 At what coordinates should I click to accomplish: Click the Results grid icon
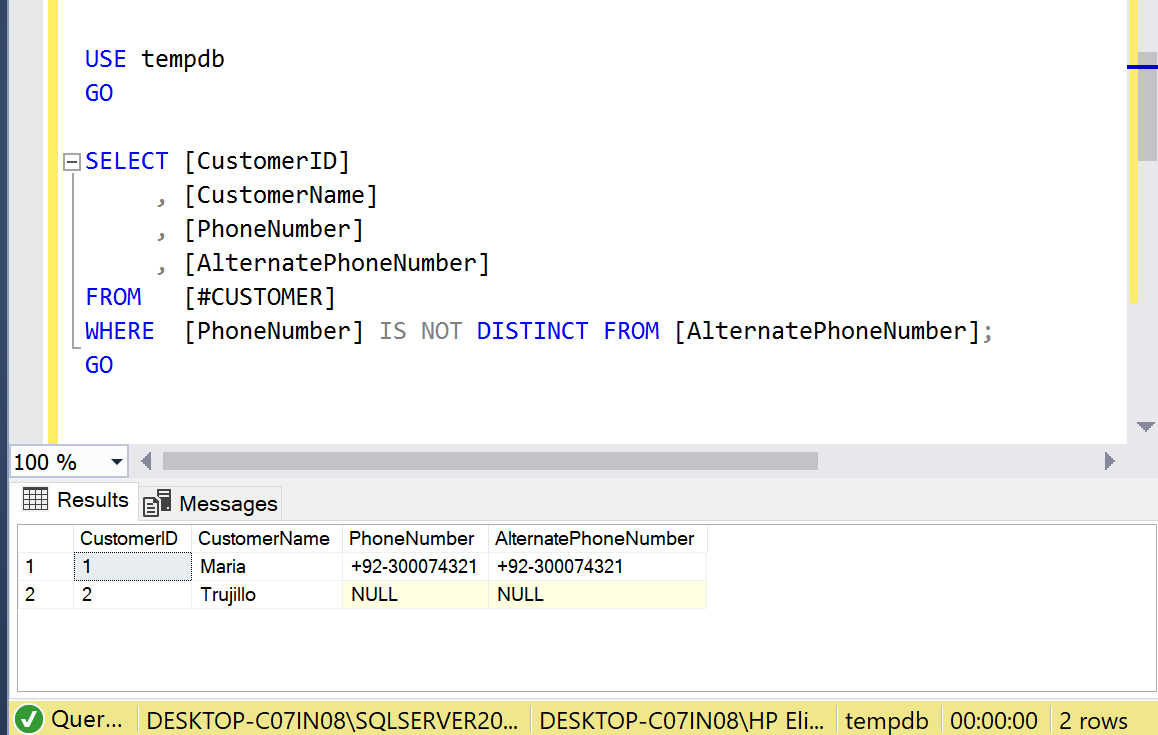coord(35,500)
